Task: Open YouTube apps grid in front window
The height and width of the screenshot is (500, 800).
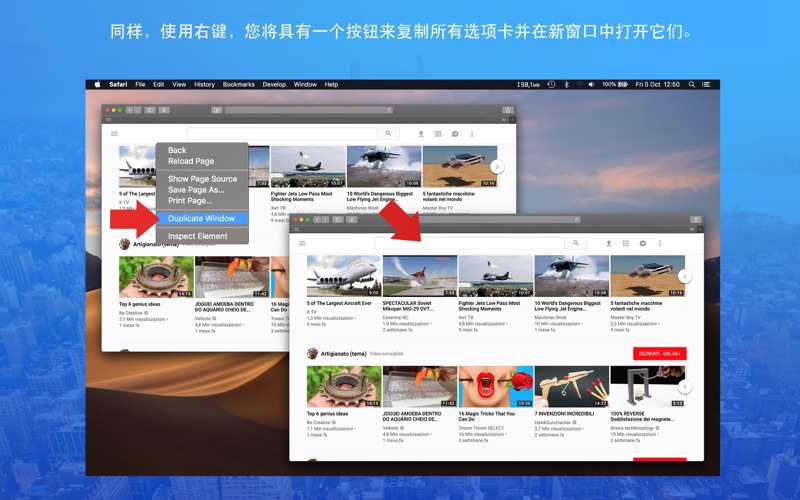Action: (x=626, y=243)
